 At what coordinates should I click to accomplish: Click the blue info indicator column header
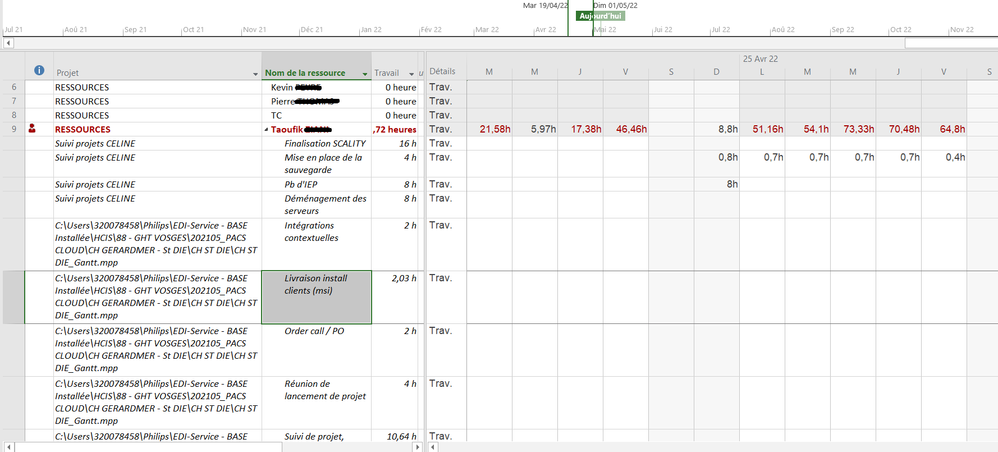tap(39, 71)
